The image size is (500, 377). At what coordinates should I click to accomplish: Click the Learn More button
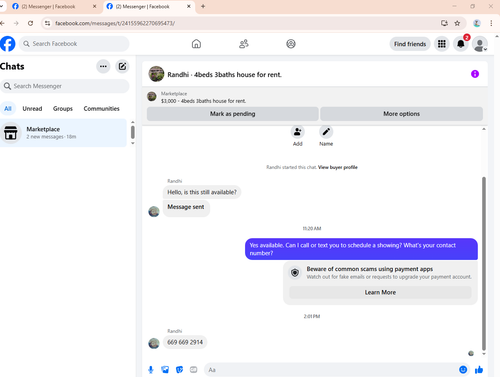tap(380, 292)
